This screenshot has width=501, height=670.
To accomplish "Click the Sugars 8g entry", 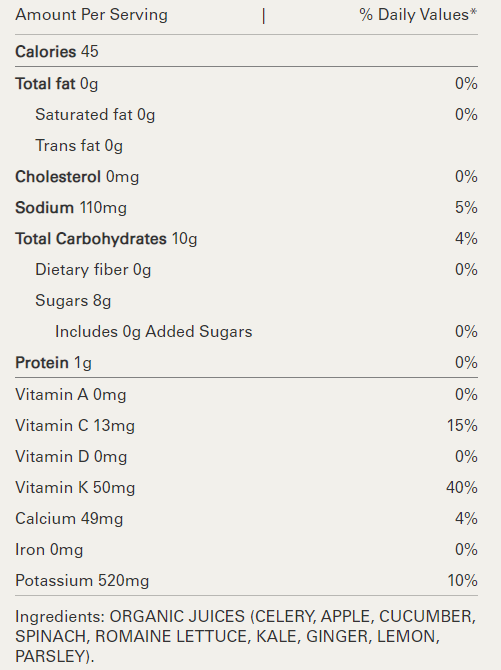I will [73, 301].
